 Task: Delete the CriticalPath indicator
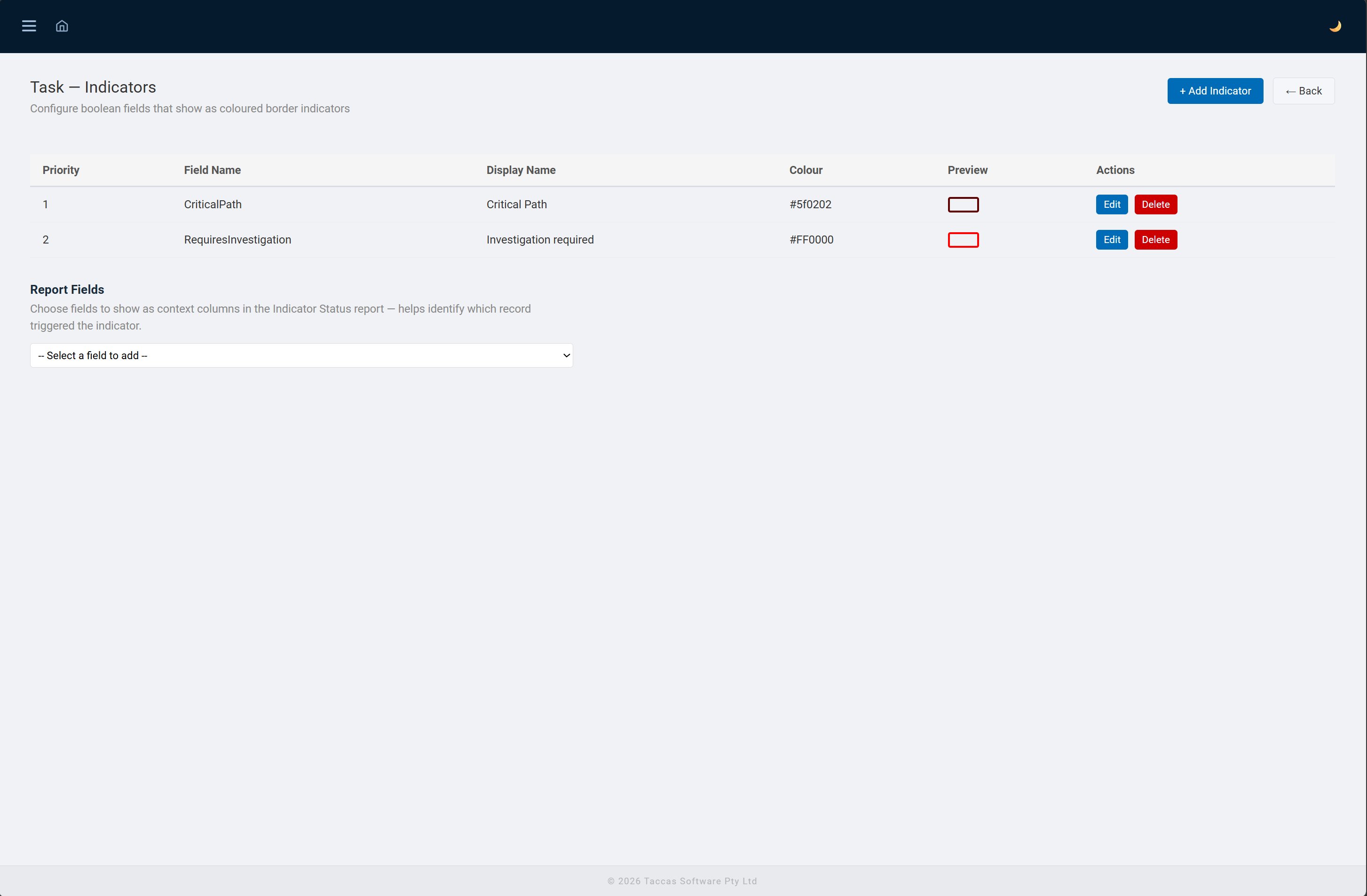(1155, 204)
